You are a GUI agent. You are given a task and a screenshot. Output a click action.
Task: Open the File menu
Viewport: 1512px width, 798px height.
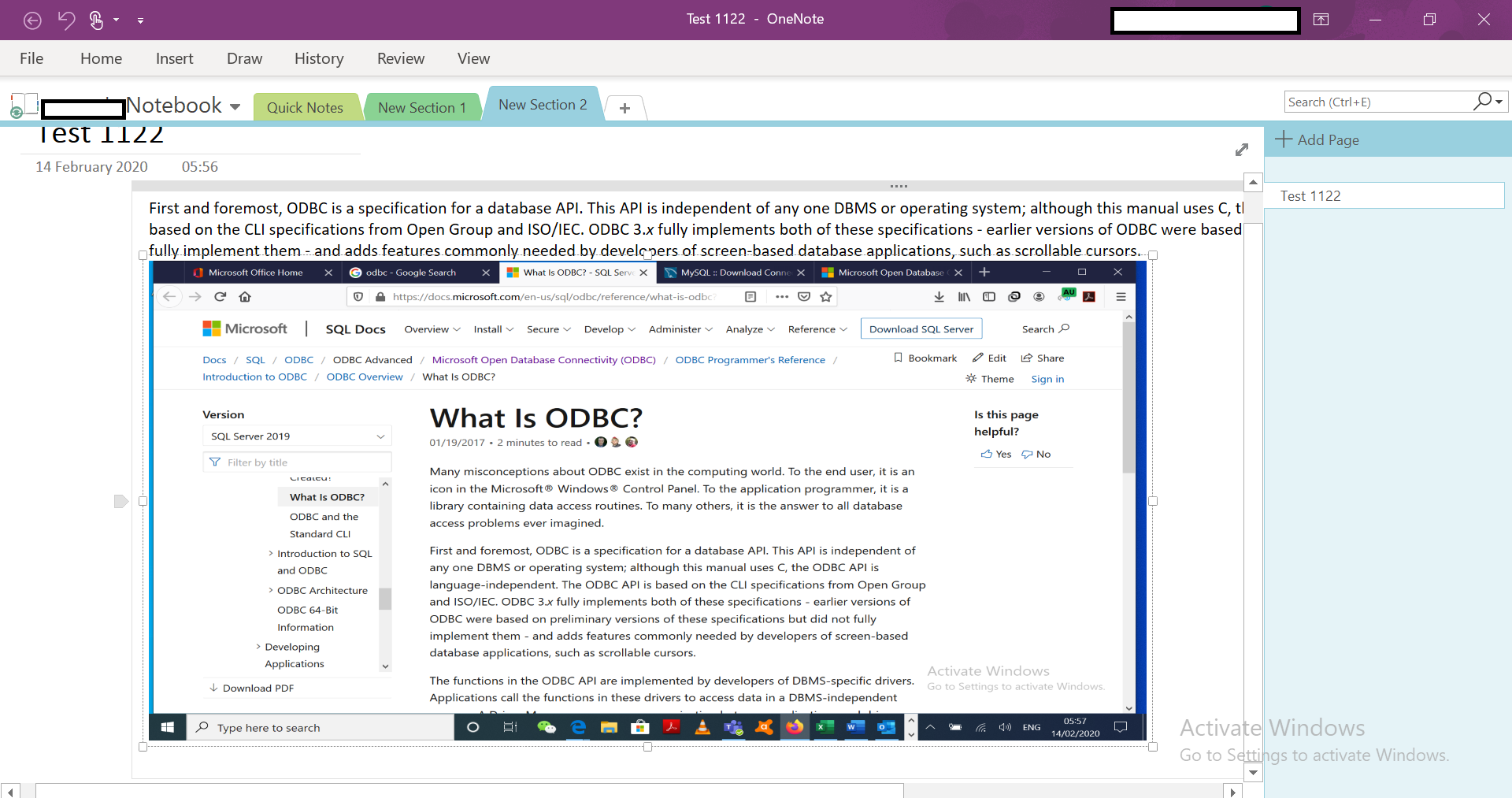click(x=31, y=58)
